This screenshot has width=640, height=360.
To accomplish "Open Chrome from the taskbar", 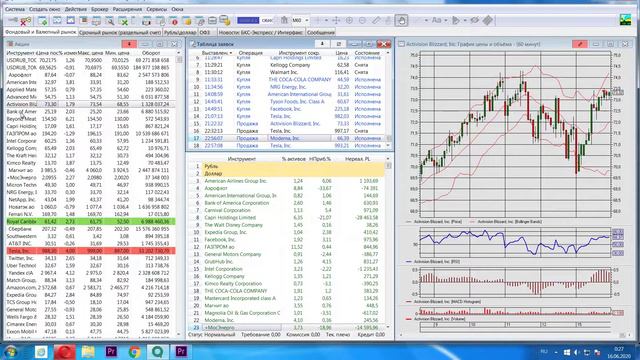I will pyautogui.click(x=134, y=351).
